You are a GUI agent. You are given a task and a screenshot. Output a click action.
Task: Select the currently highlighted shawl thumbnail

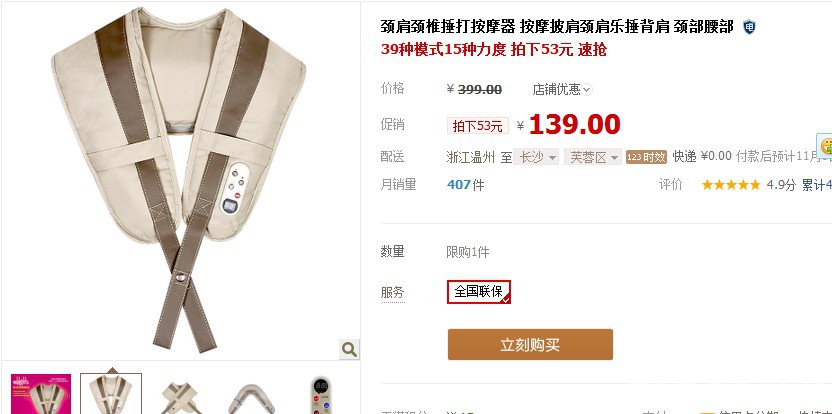point(111,394)
